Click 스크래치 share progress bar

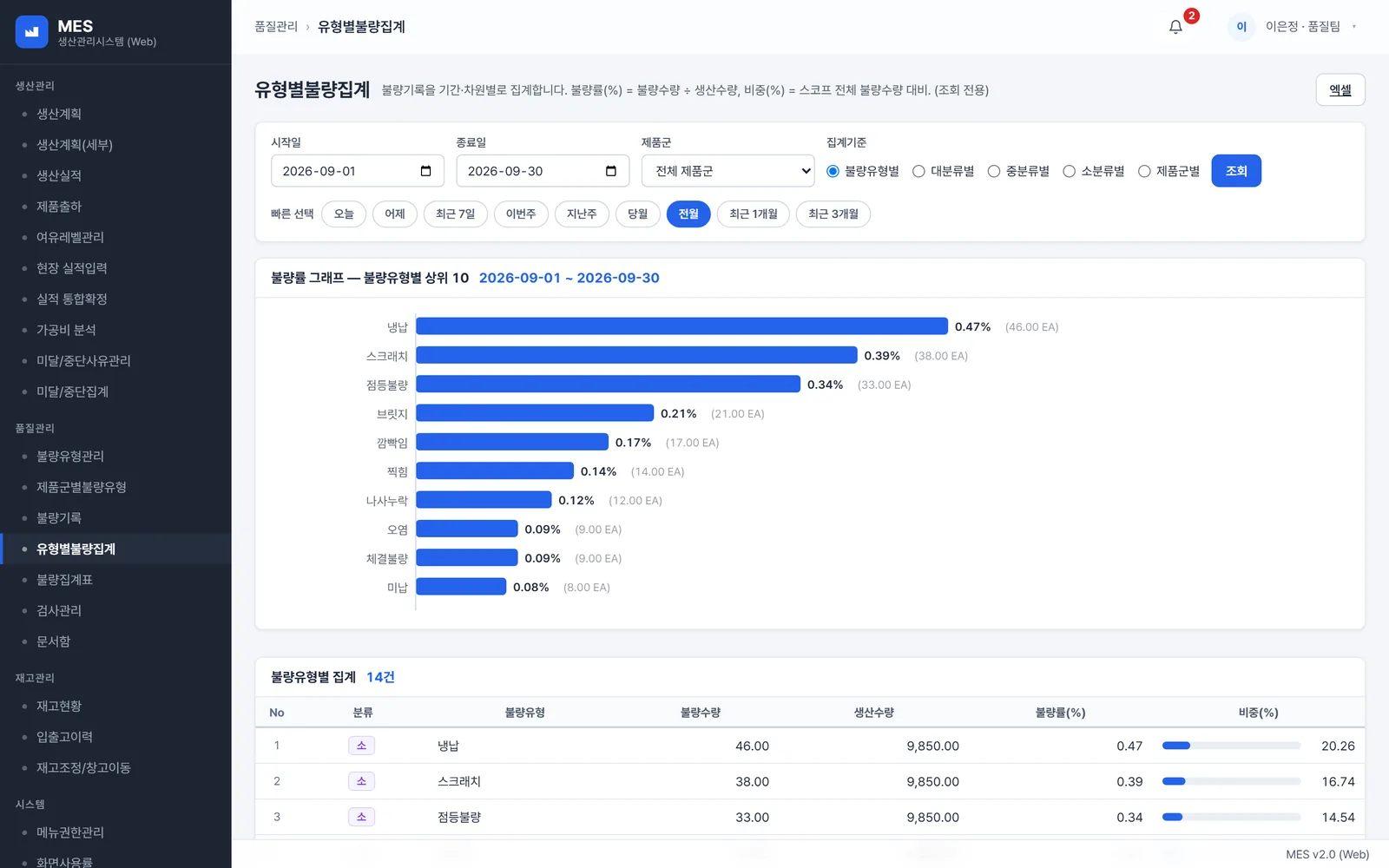pos(1231,781)
